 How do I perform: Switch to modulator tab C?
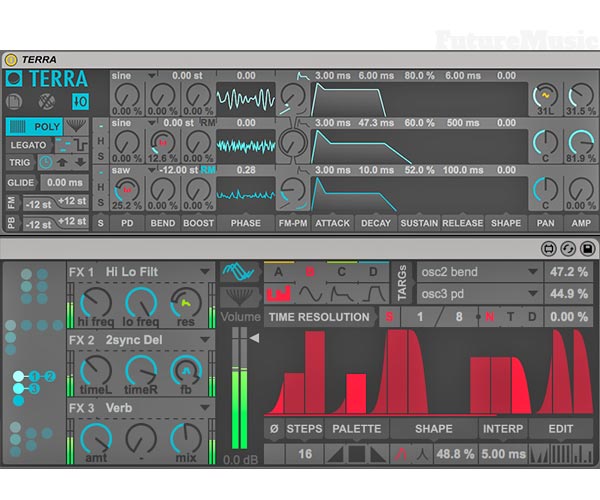pyautogui.click(x=342, y=272)
